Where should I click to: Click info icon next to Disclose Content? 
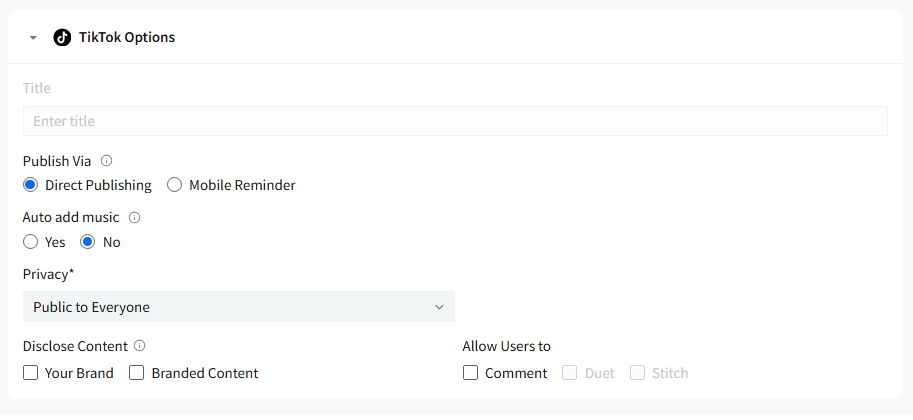point(139,346)
